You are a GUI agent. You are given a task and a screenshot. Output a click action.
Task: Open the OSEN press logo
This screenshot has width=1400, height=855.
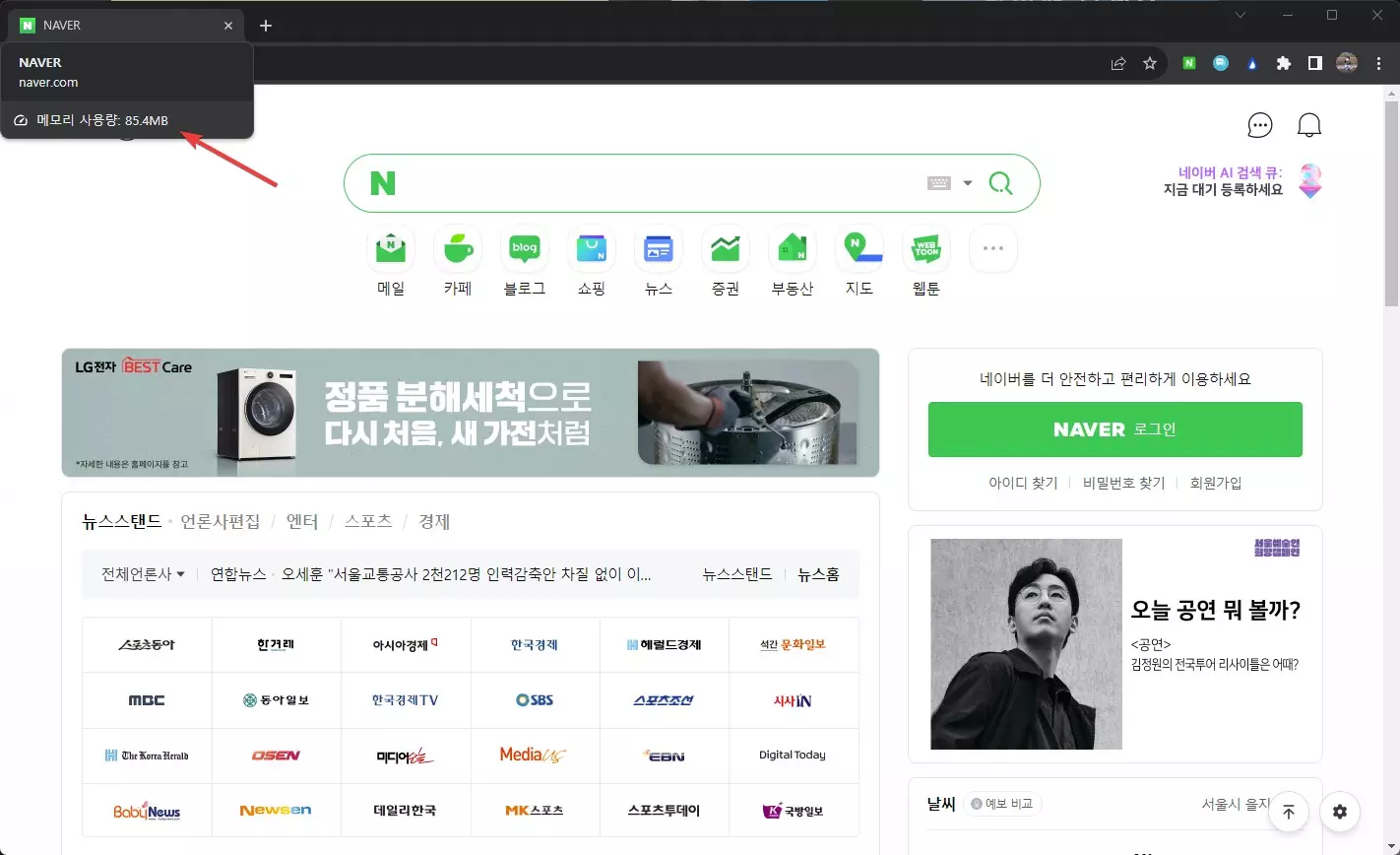[276, 756]
